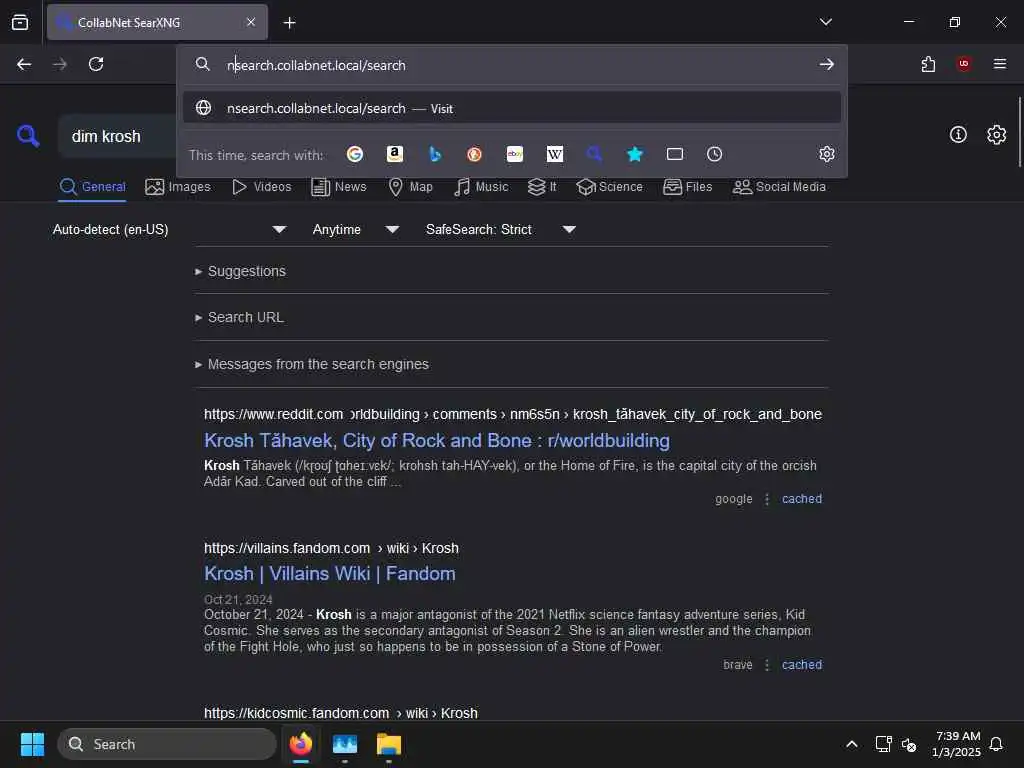Switch to Images search category
Image resolution: width=1024 pixels, height=768 pixels.
coord(178,187)
